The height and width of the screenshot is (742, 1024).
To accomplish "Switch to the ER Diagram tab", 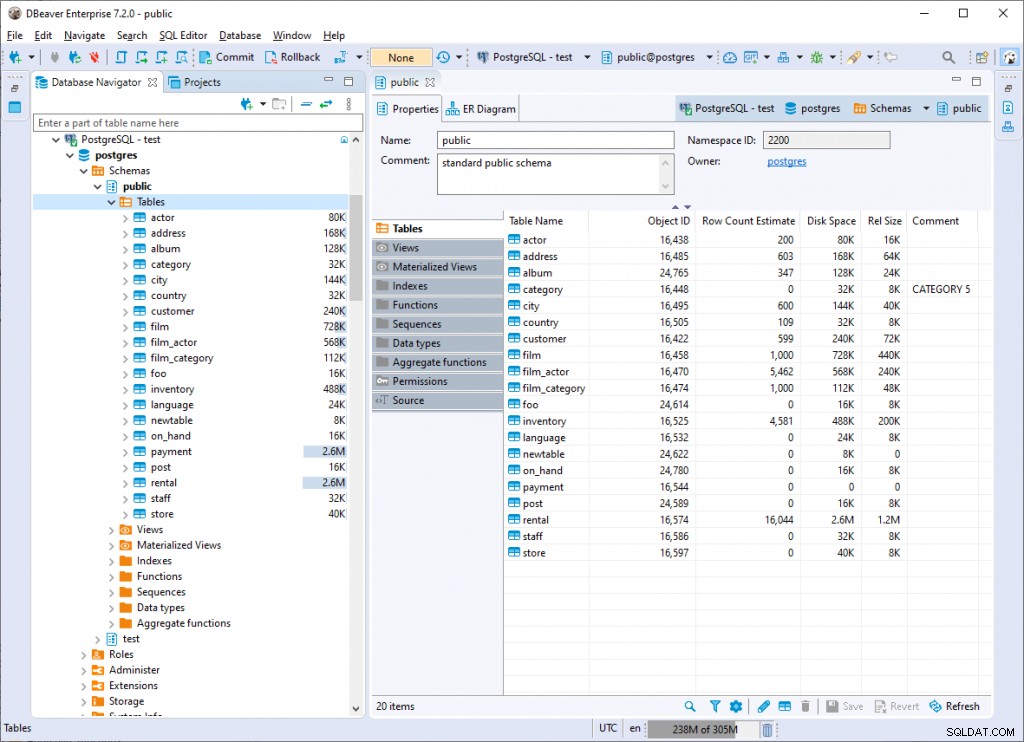I will click(481, 109).
